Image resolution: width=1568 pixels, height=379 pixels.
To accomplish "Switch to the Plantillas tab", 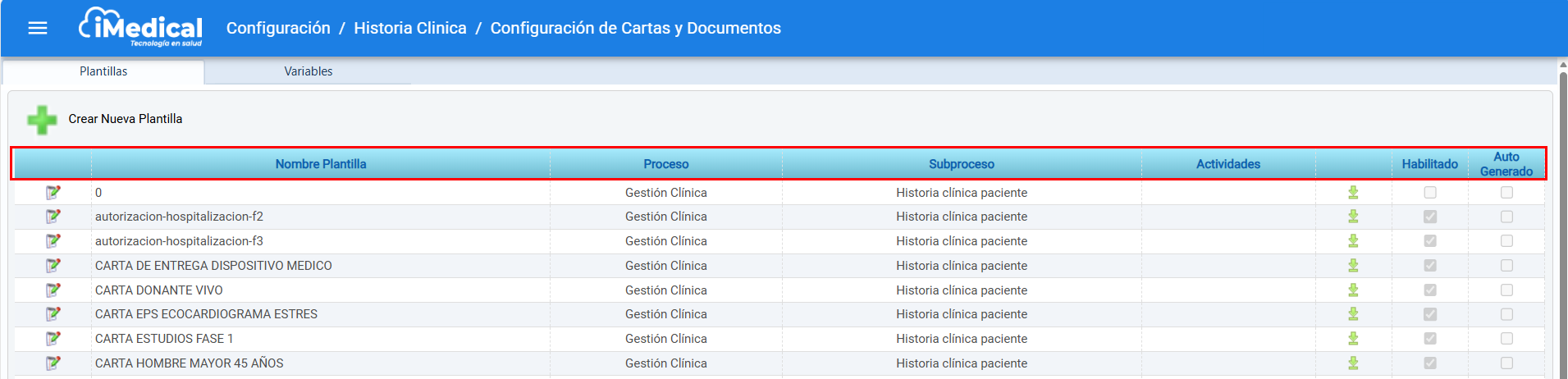I will point(103,71).
